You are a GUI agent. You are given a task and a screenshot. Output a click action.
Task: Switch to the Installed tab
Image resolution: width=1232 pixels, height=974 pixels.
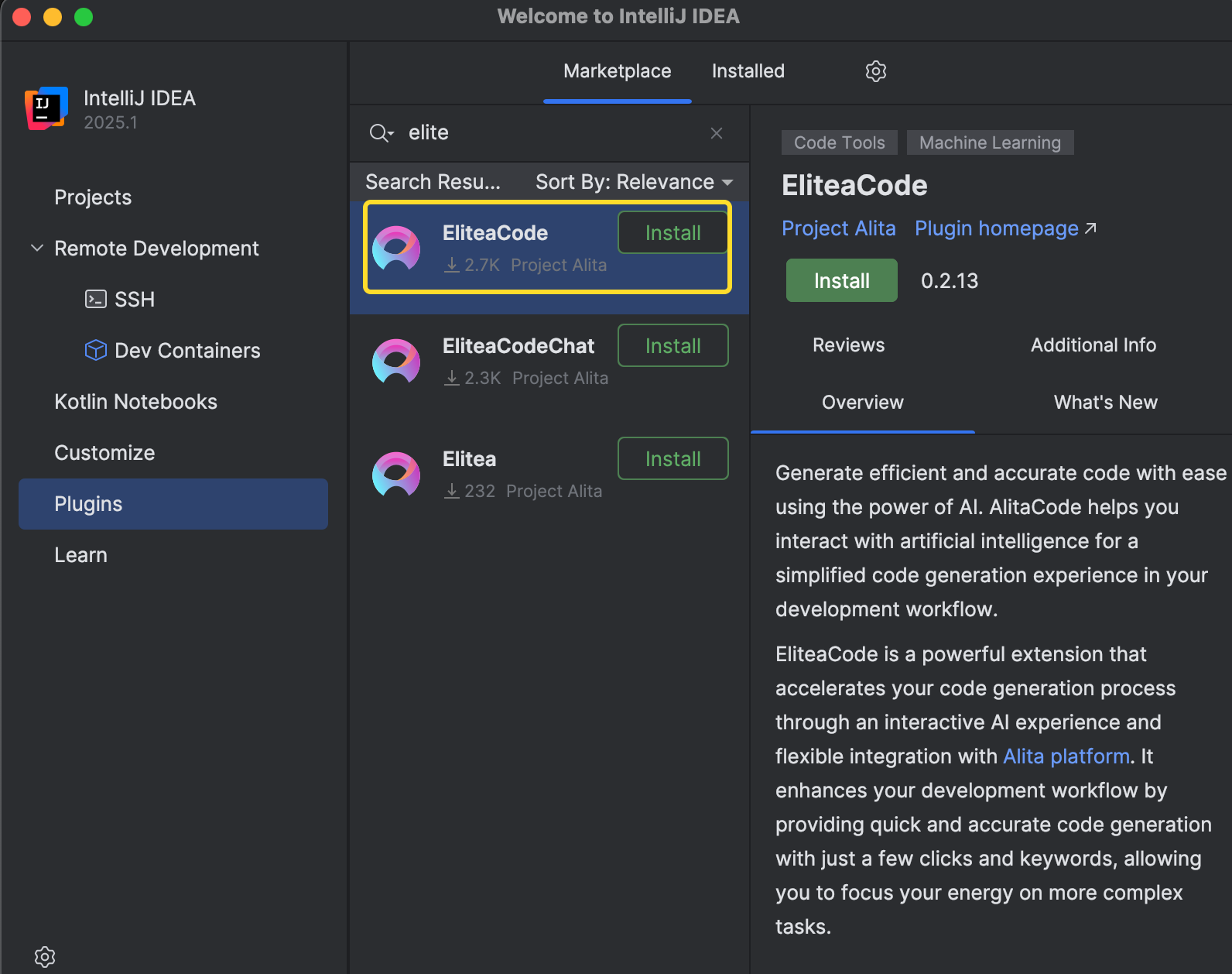click(748, 71)
